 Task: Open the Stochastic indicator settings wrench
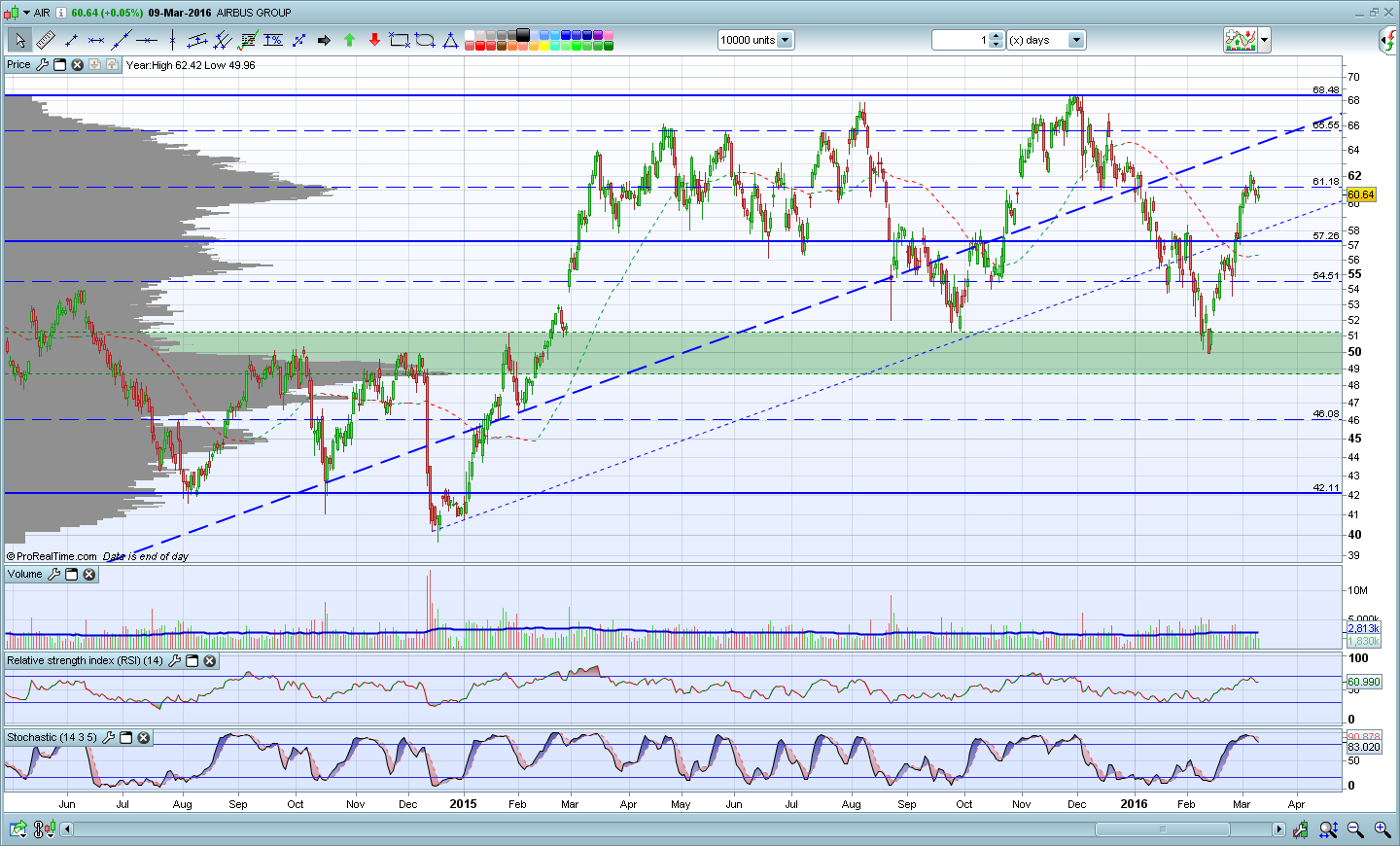108,738
